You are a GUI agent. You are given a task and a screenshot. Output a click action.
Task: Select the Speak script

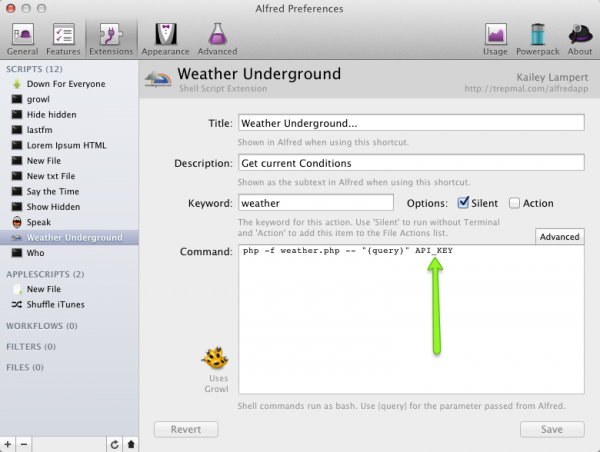(x=69, y=222)
